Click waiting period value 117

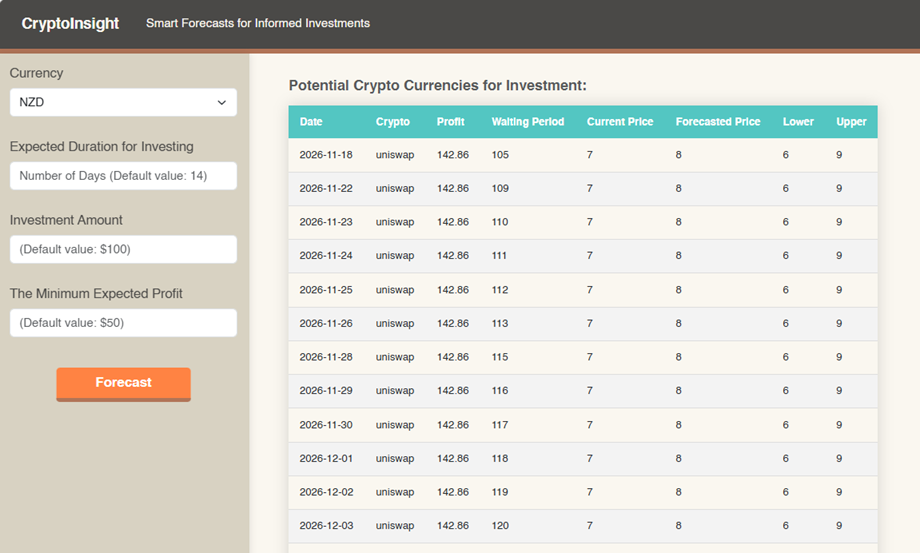[500, 425]
